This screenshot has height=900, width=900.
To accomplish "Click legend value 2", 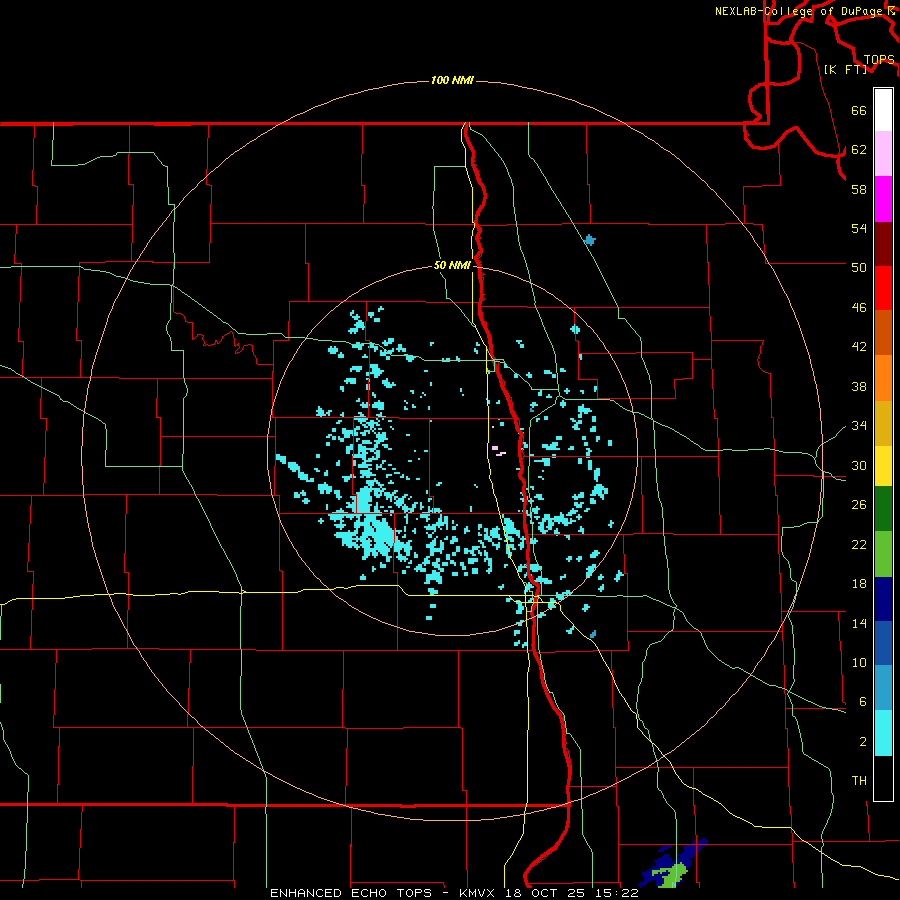I will point(863,742).
